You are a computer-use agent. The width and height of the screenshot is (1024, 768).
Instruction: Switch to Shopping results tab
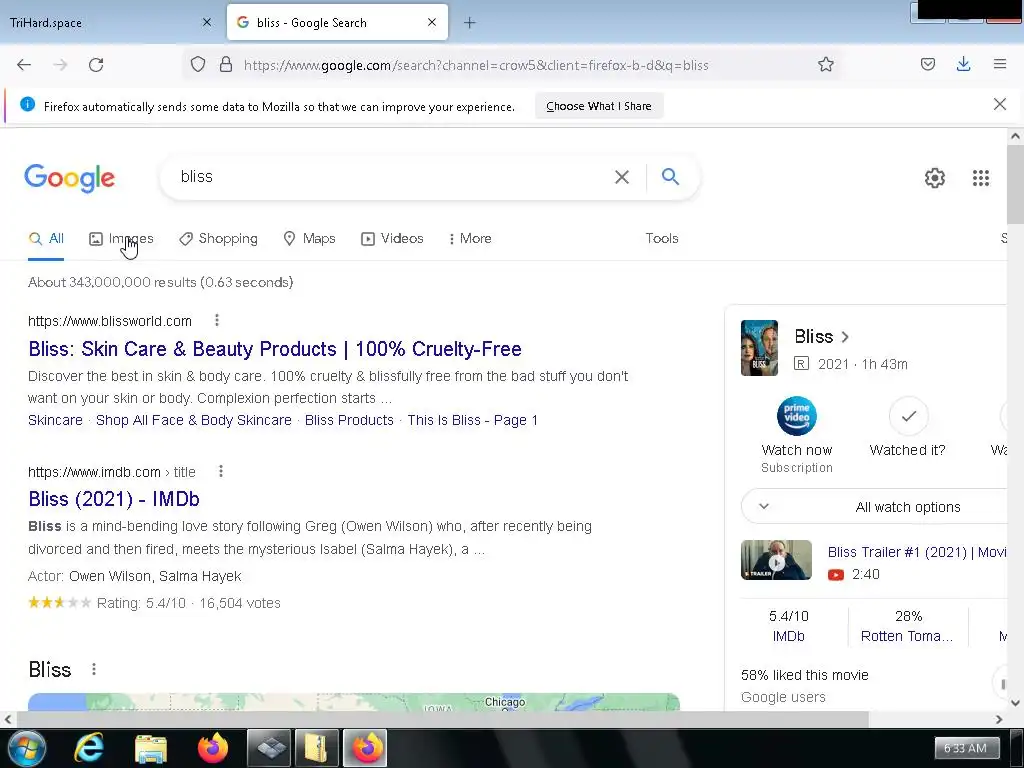(x=219, y=239)
